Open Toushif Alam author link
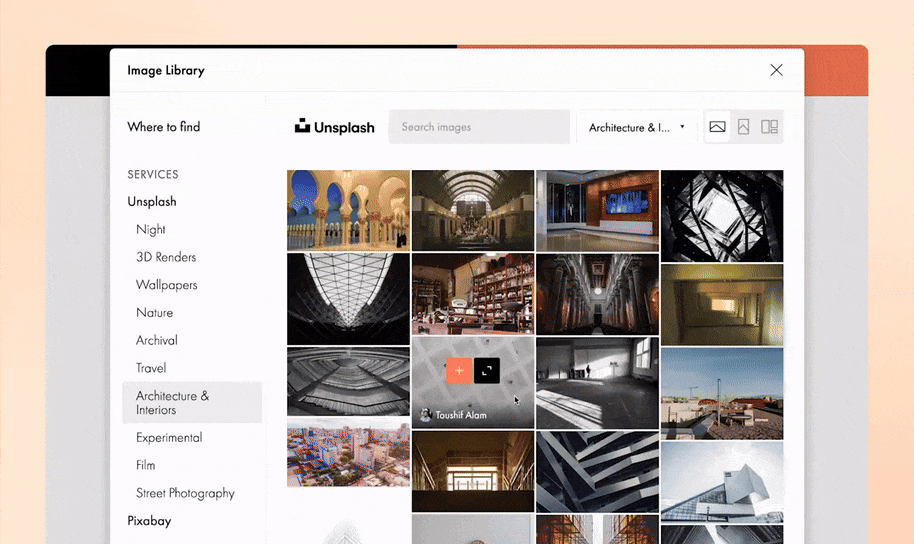The width and height of the screenshot is (914, 544). click(453, 415)
